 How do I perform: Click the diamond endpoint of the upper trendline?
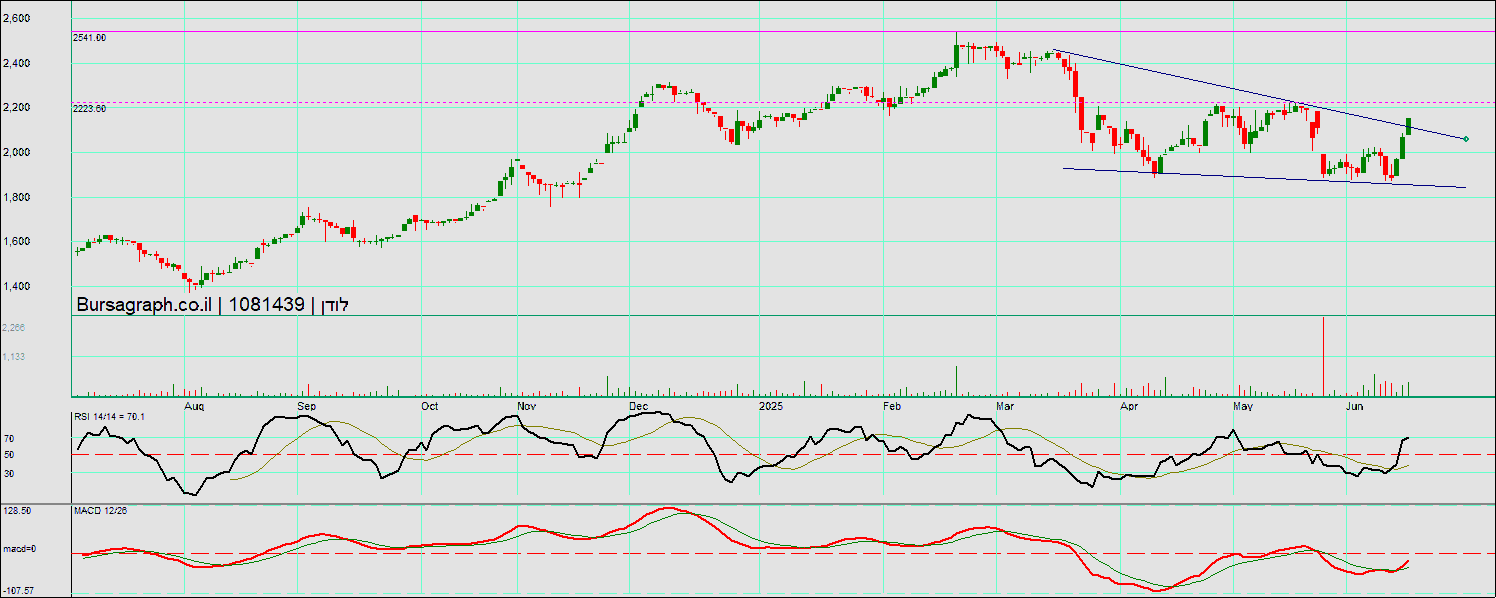1465,139
